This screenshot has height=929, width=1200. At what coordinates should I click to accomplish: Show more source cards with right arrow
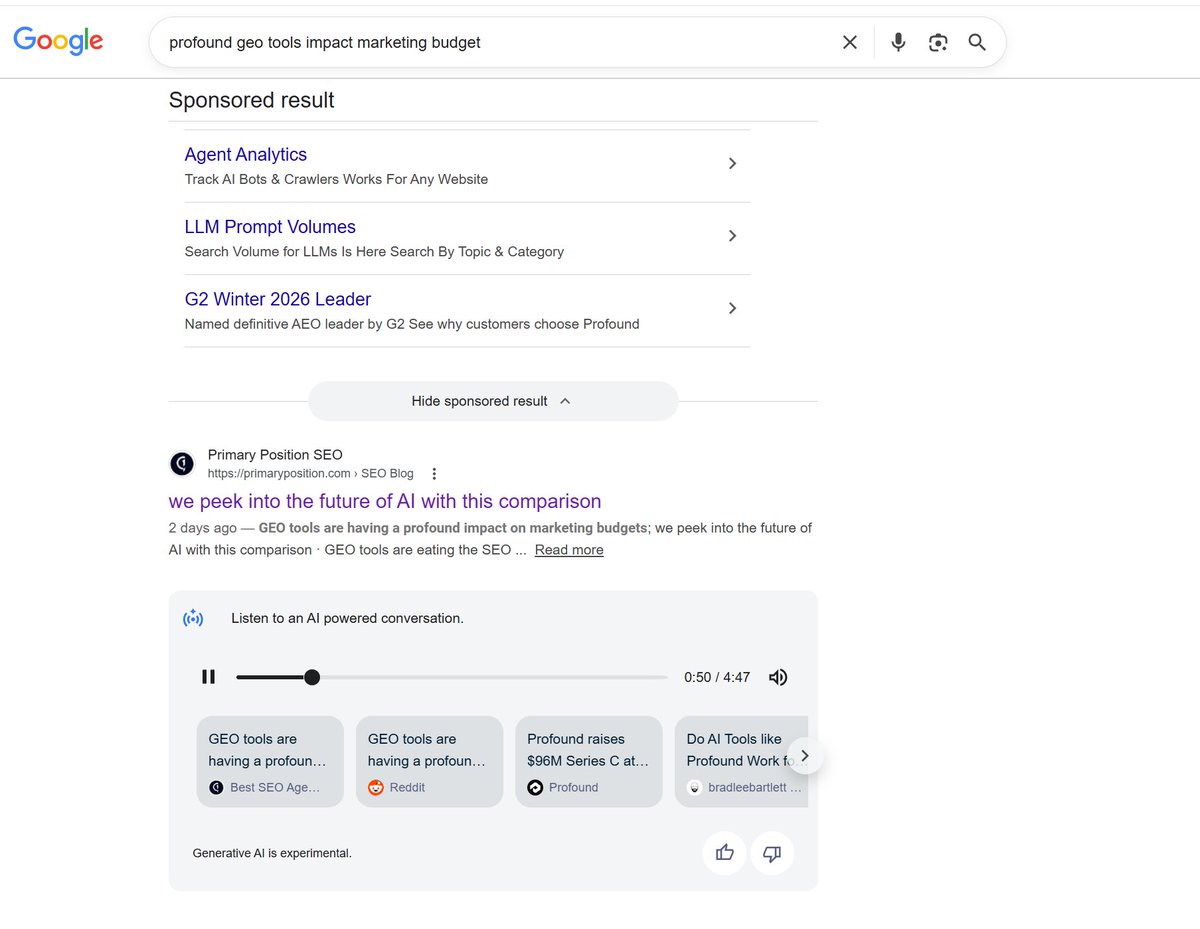point(805,756)
